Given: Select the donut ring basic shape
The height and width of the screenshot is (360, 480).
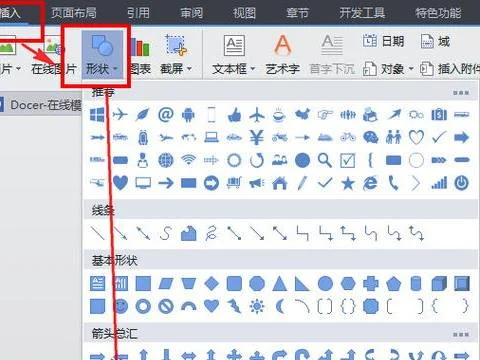Looking at the screenshot, I should pyautogui.click(x=143, y=306).
